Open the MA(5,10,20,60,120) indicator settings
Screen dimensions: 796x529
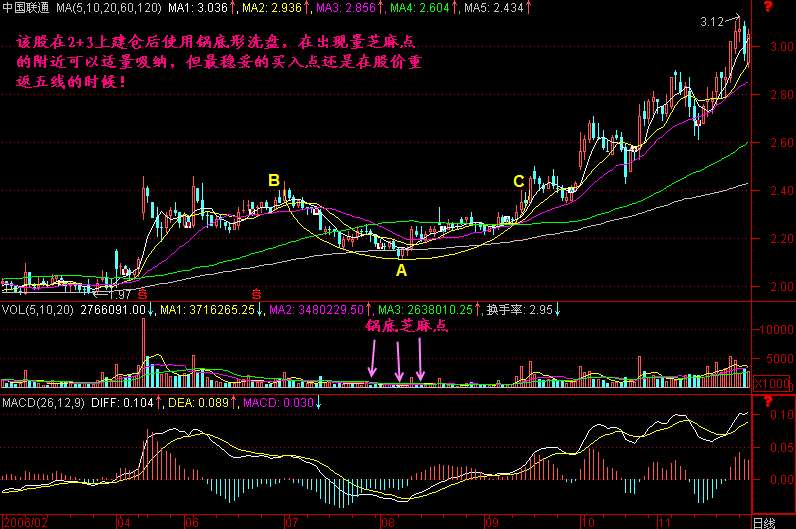[108, 8]
